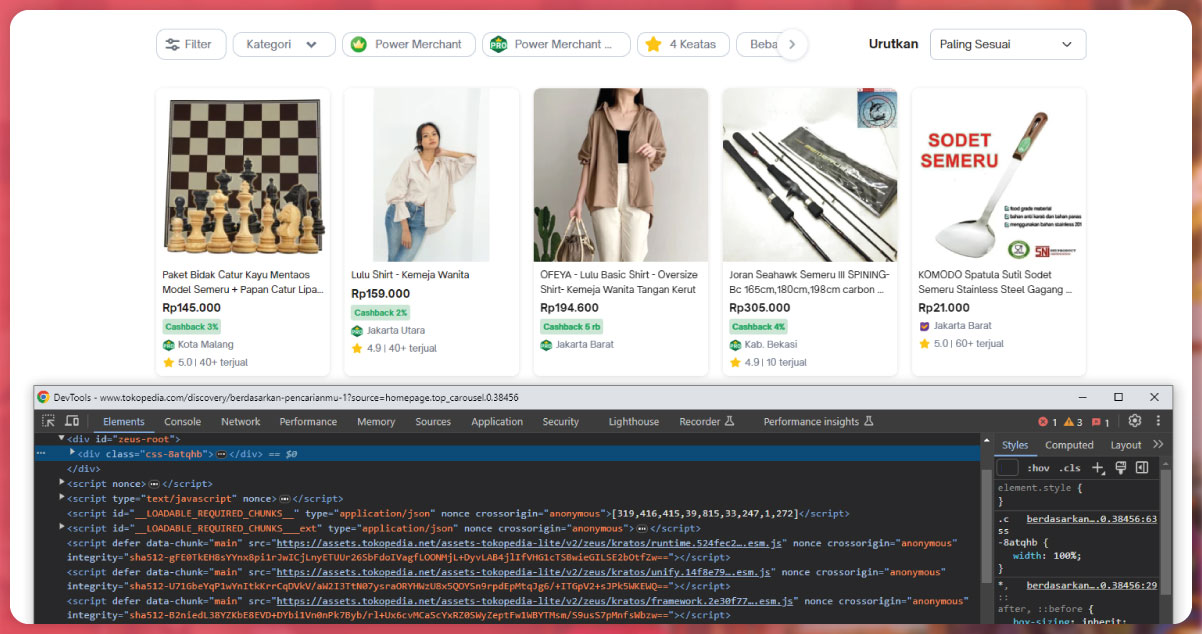Screen dimensions: 1202x634
Task: Click the Paket Bidak Catur Kayu title
Action: [242, 282]
